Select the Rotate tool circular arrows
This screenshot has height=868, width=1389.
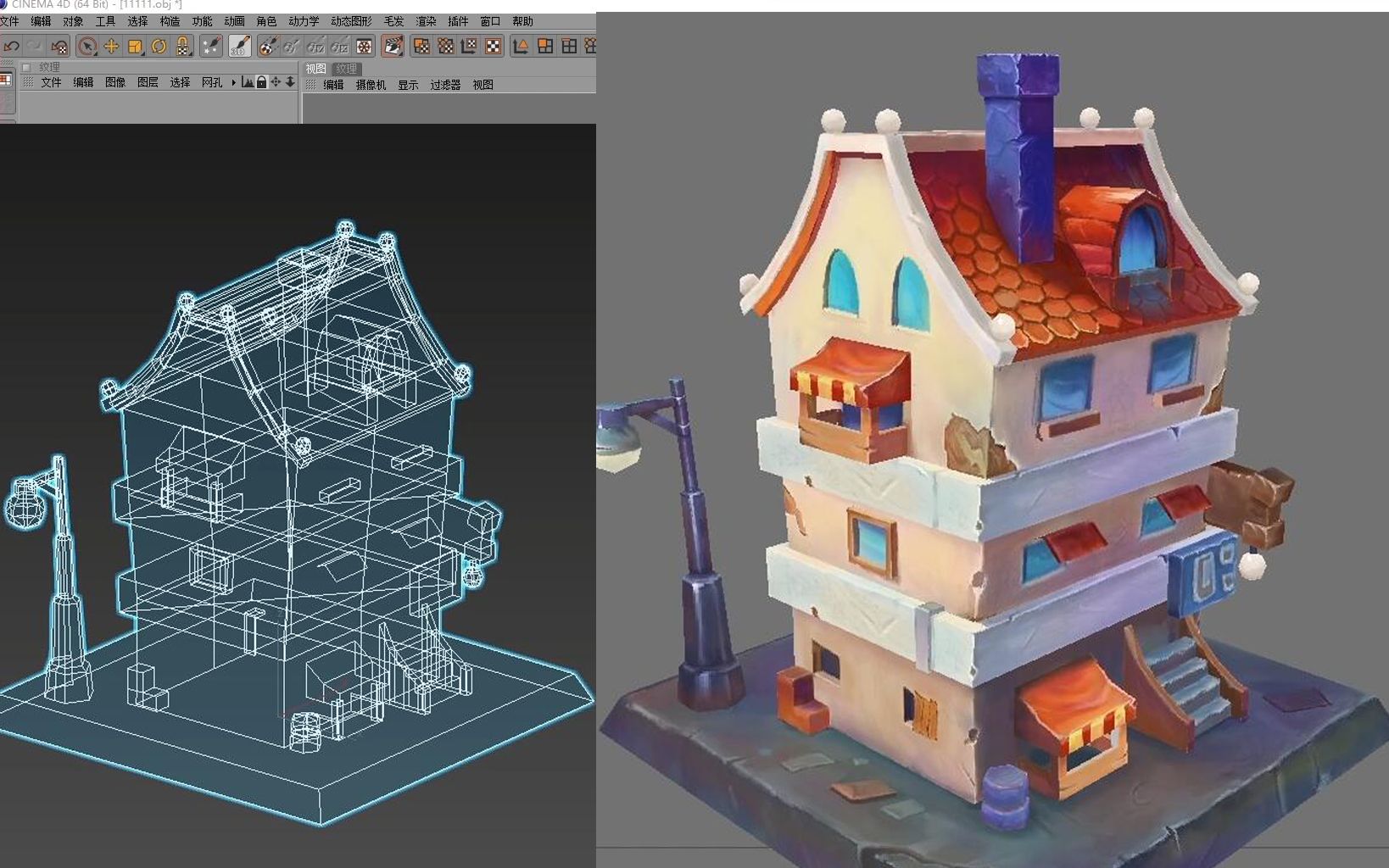click(x=159, y=47)
